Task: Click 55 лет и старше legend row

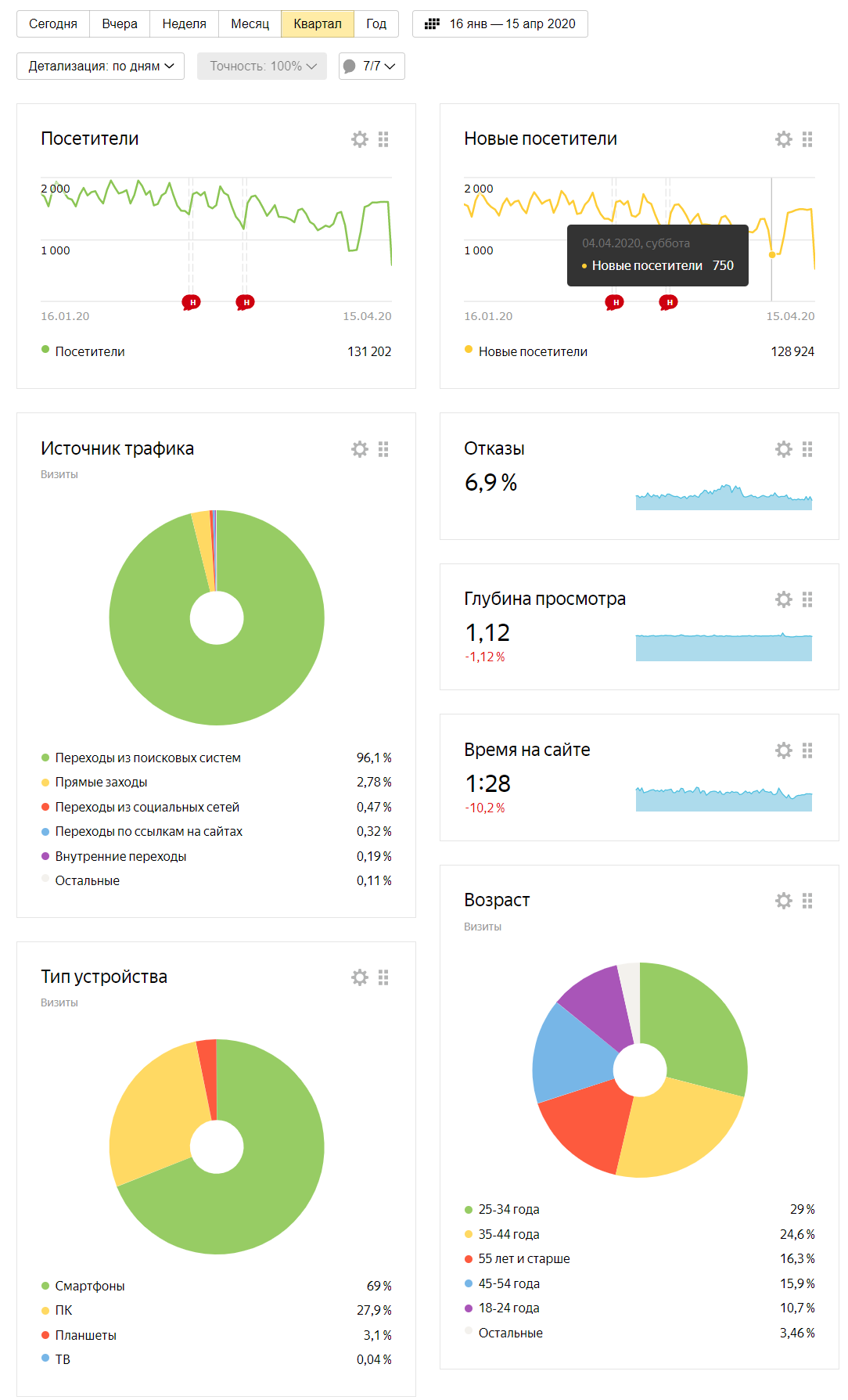Action: tap(639, 1258)
